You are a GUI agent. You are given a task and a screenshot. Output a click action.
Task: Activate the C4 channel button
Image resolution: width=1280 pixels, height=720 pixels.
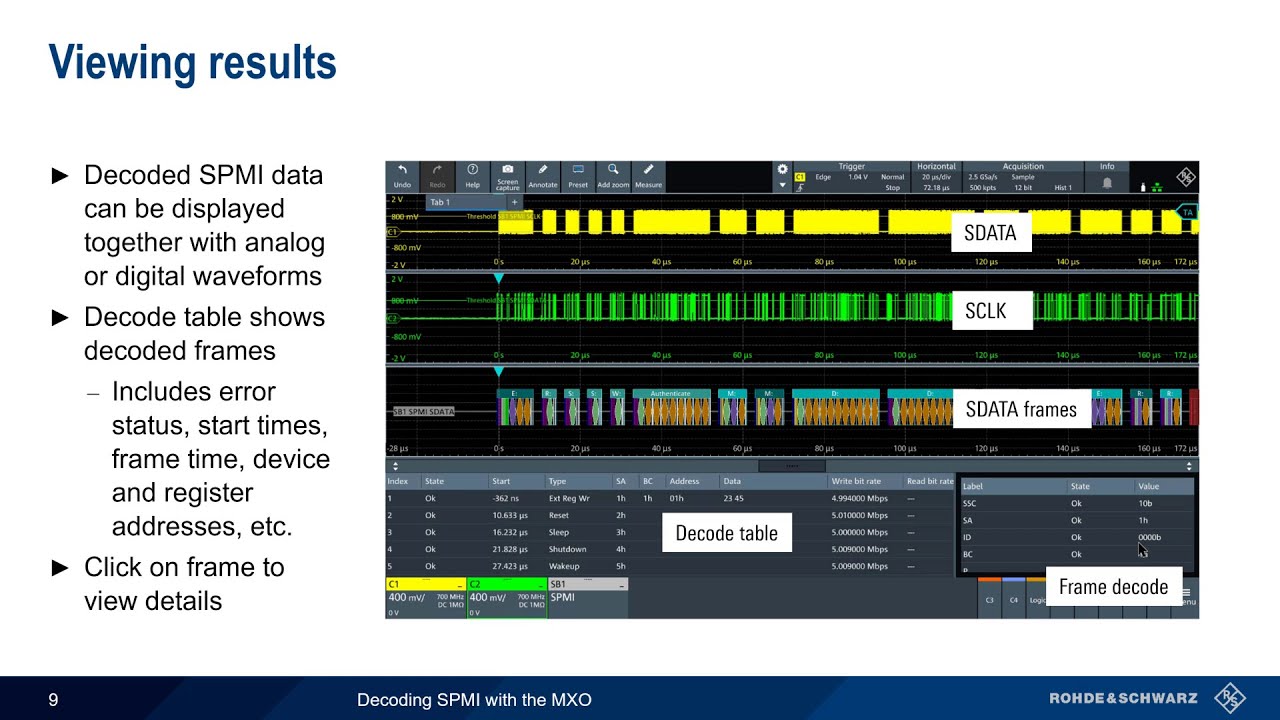coord(1013,598)
